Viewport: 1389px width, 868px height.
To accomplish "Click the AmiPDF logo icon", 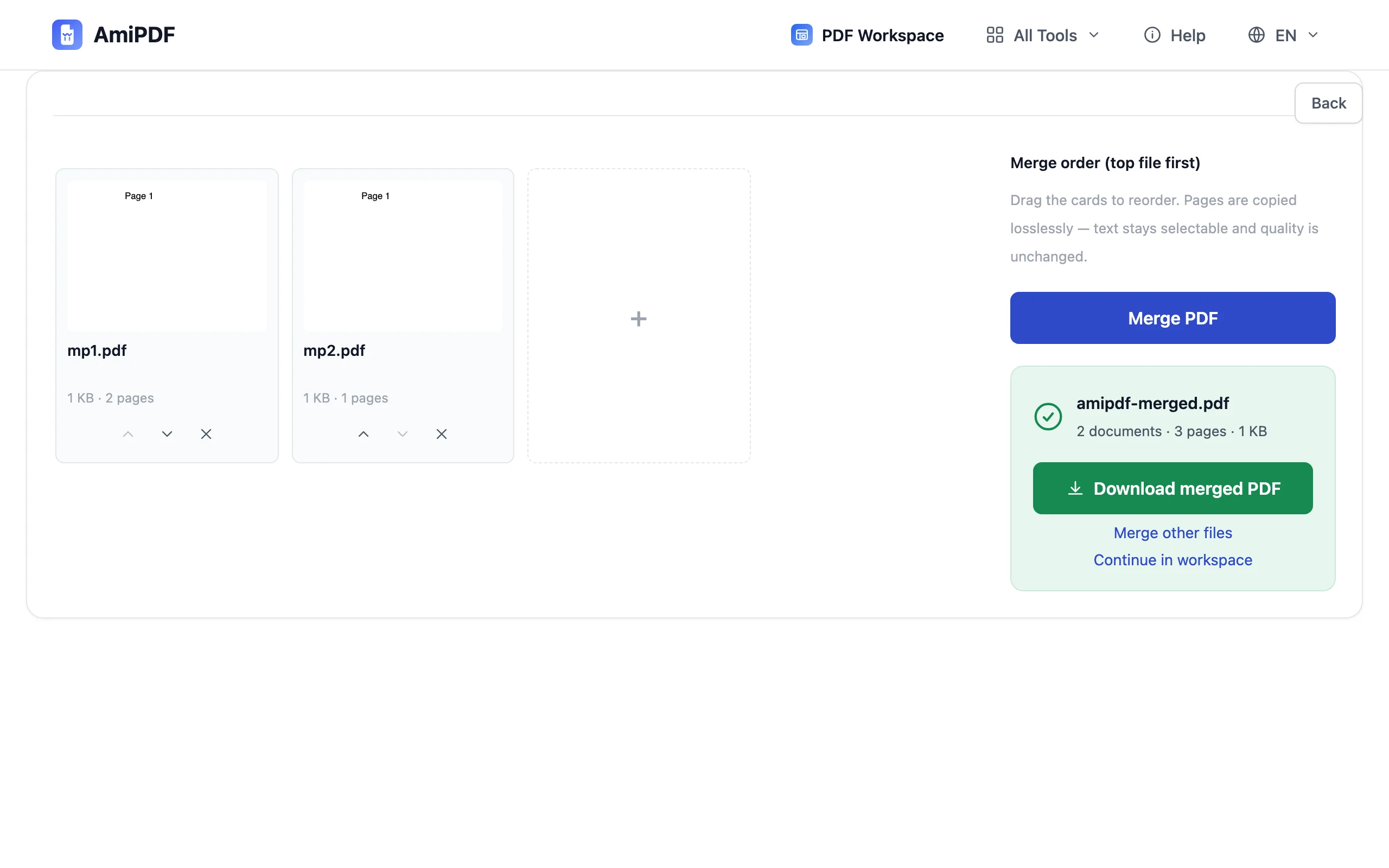I will (x=67, y=34).
